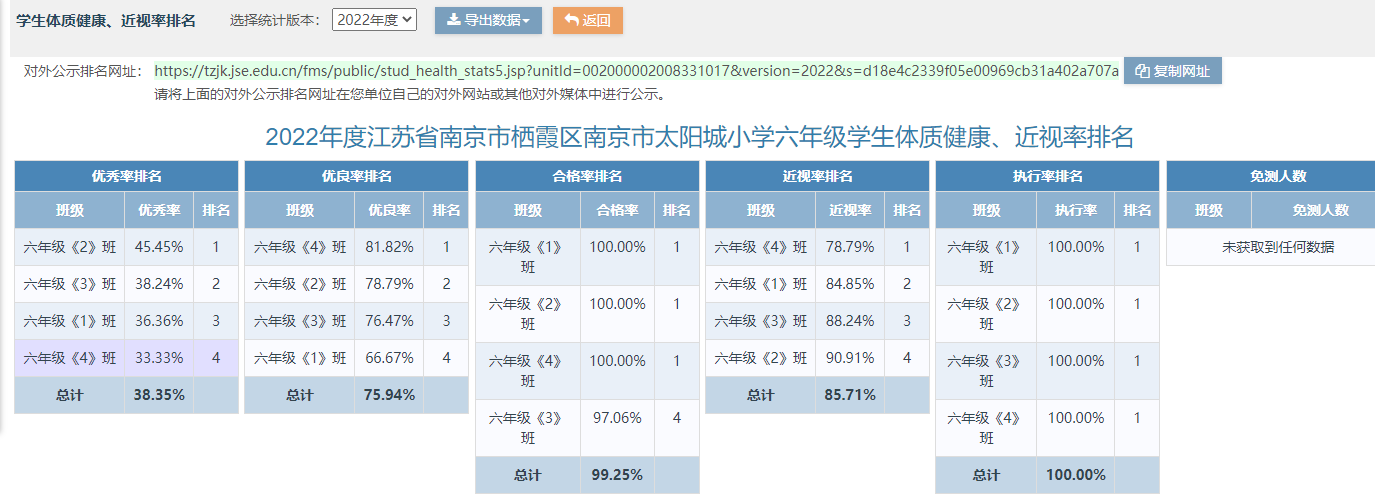Viewport: 1375px width, 501px height.
Task: Click the 38.35% total excellent rate
Action: click(159, 395)
